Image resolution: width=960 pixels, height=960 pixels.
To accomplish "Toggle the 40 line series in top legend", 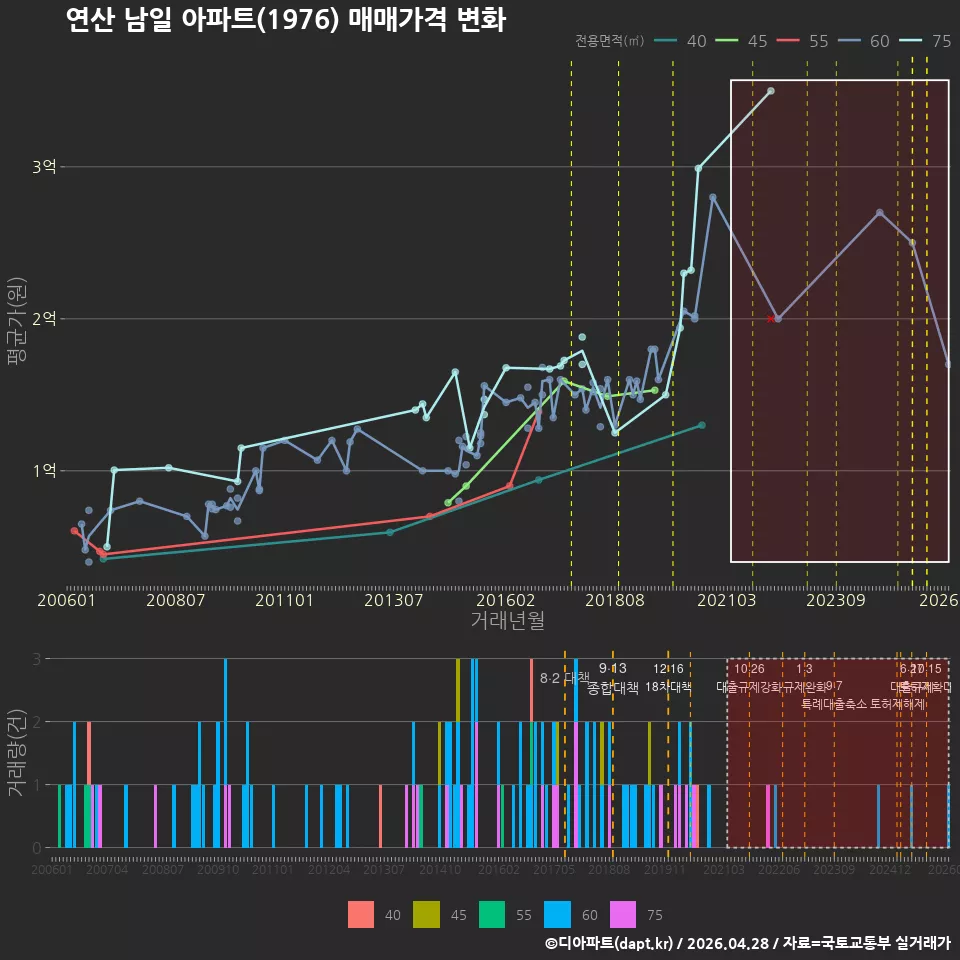I will click(x=680, y=41).
